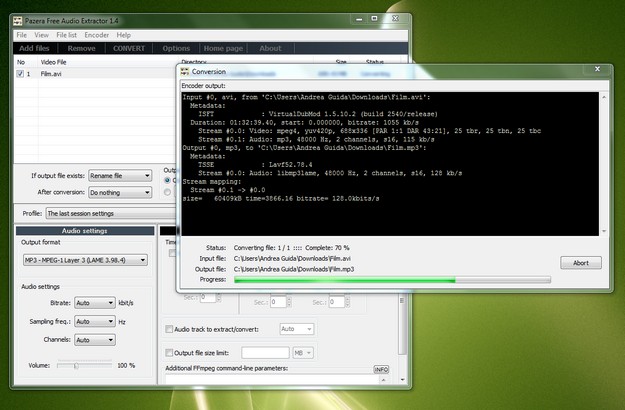Click the Options toolbar button
The width and height of the screenshot is (625, 410).
pyautogui.click(x=176, y=48)
